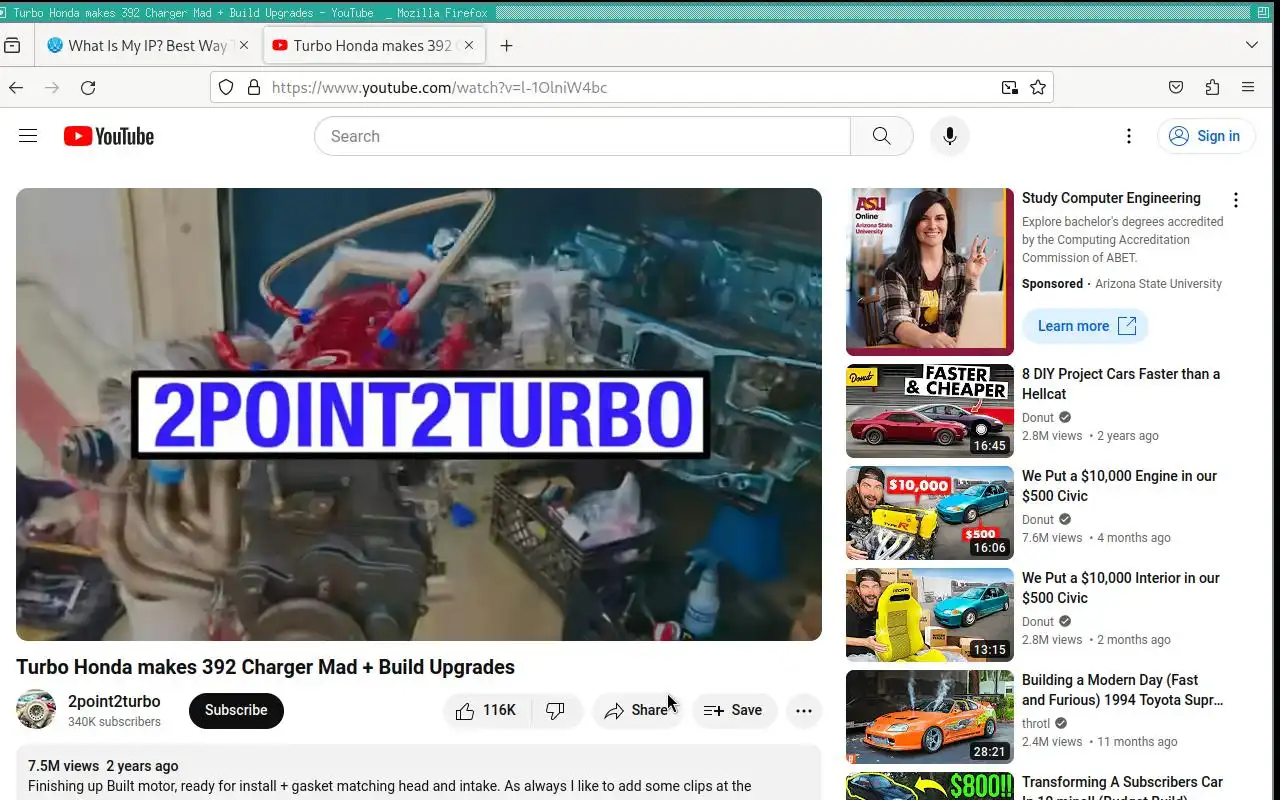Open $10,000 Interior in $500 Civic thumbnail
The width and height of the screenshot is (1280, 800).
(x=930, y=616)
